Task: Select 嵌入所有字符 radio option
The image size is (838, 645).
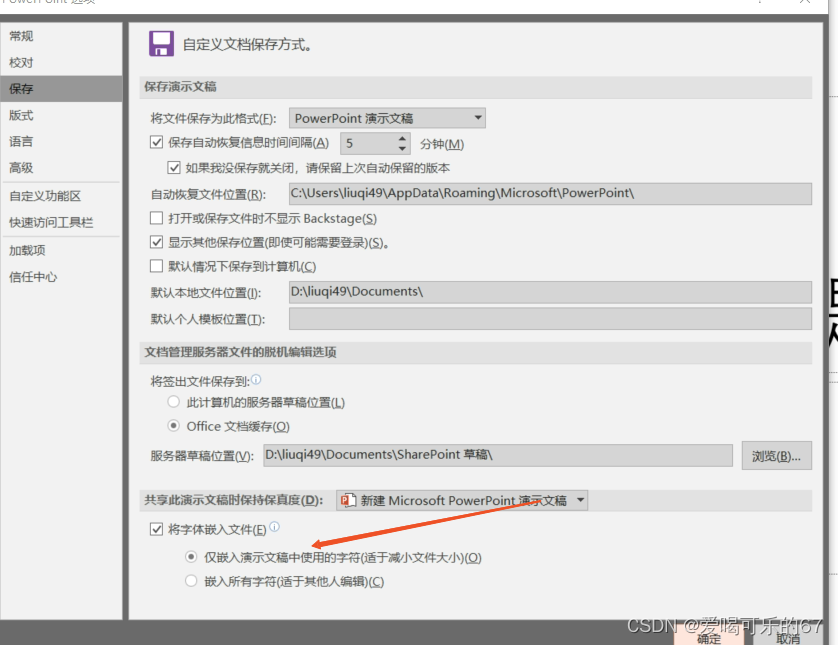Action: coord(191,581)
